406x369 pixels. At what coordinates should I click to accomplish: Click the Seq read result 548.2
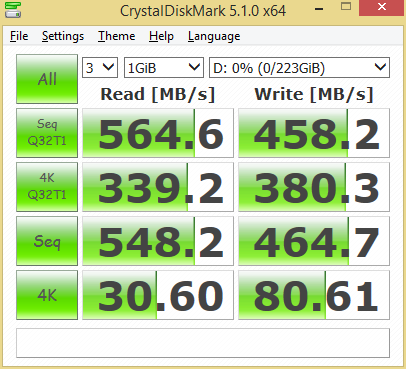coord(158,241)
